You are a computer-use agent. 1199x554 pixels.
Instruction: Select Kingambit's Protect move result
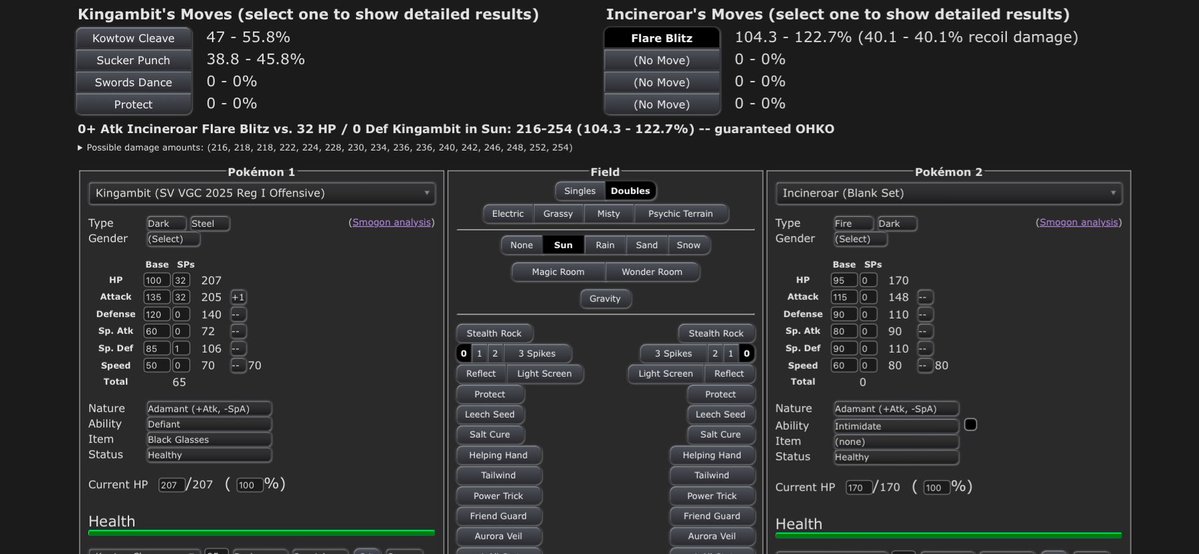(x=133, y=104)
